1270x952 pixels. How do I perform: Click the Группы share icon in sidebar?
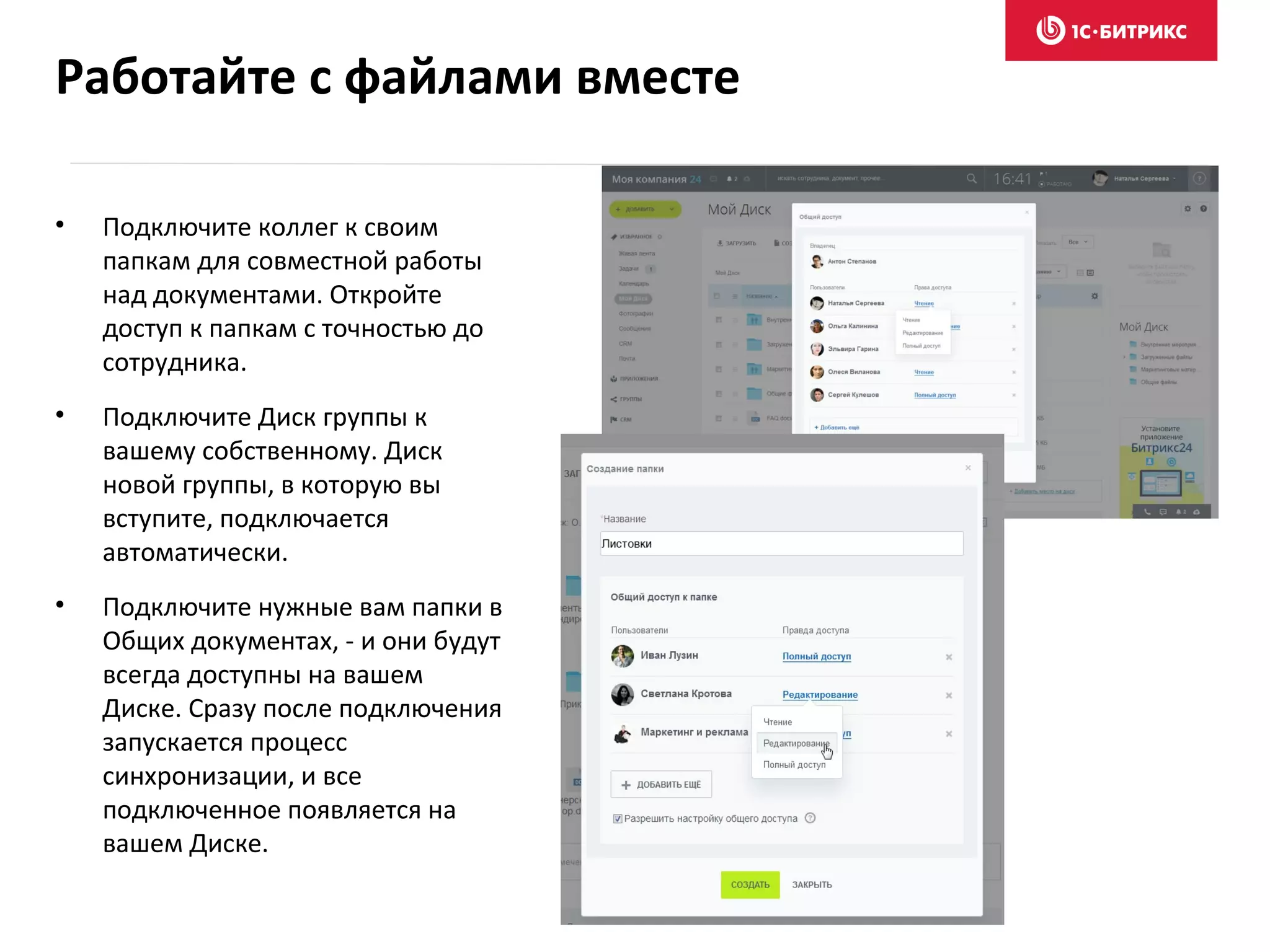click(613, 399)
